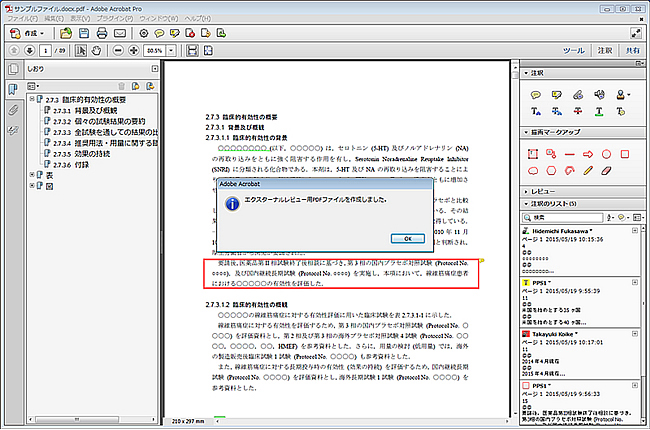Screen dimensions: 650x430
Task: Open the ツール pane
Action: (x=574, y=51)
